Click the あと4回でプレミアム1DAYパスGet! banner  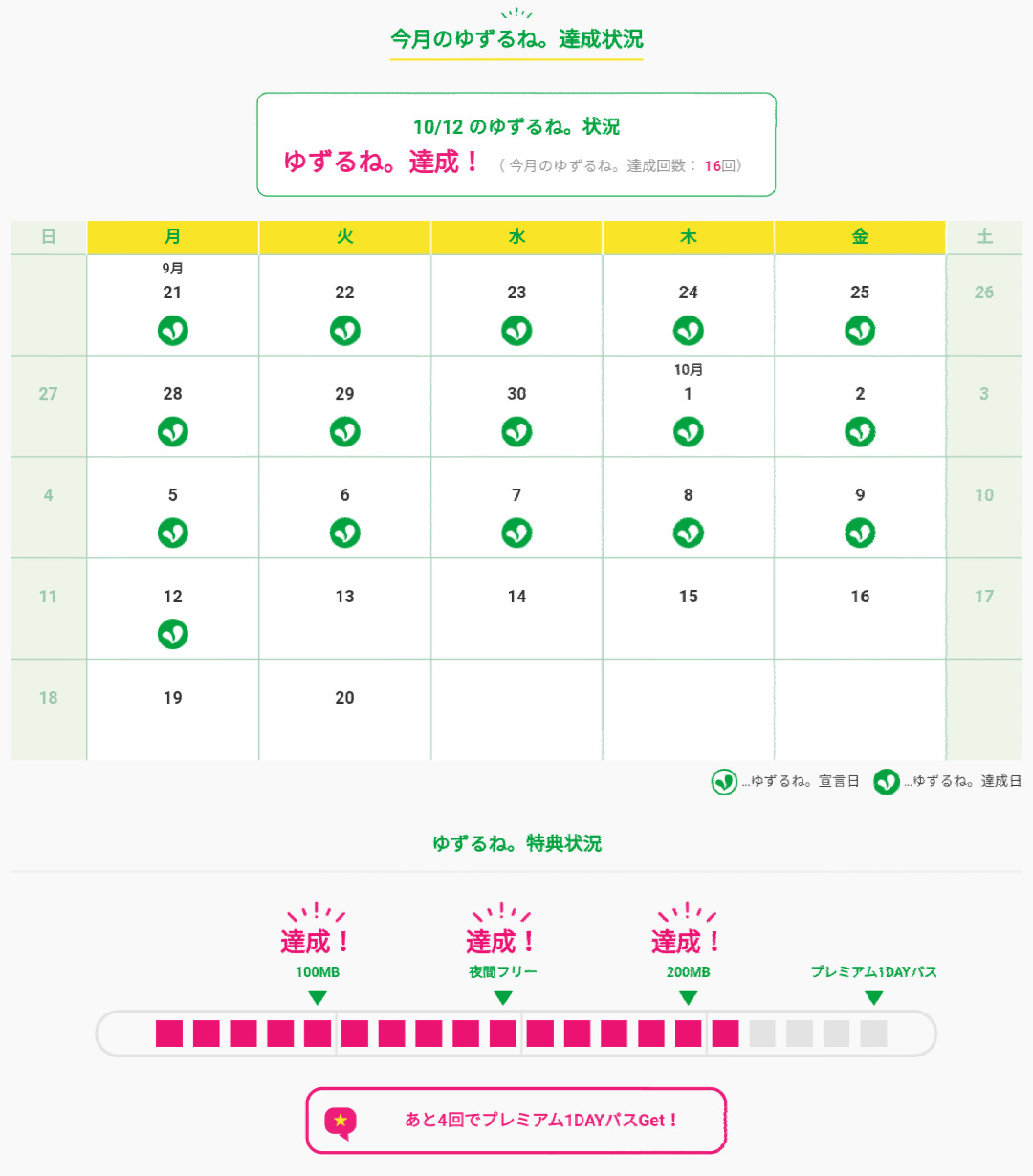pyautogui.click(x=516, y=1121)
